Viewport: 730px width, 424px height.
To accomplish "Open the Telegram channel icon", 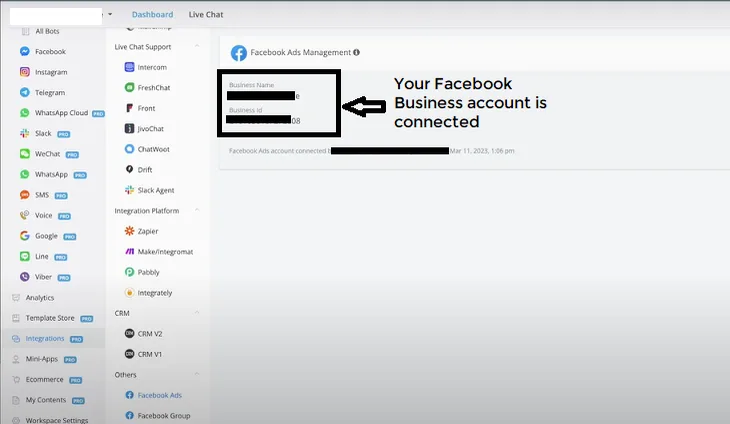I will (x=25, y=92).
